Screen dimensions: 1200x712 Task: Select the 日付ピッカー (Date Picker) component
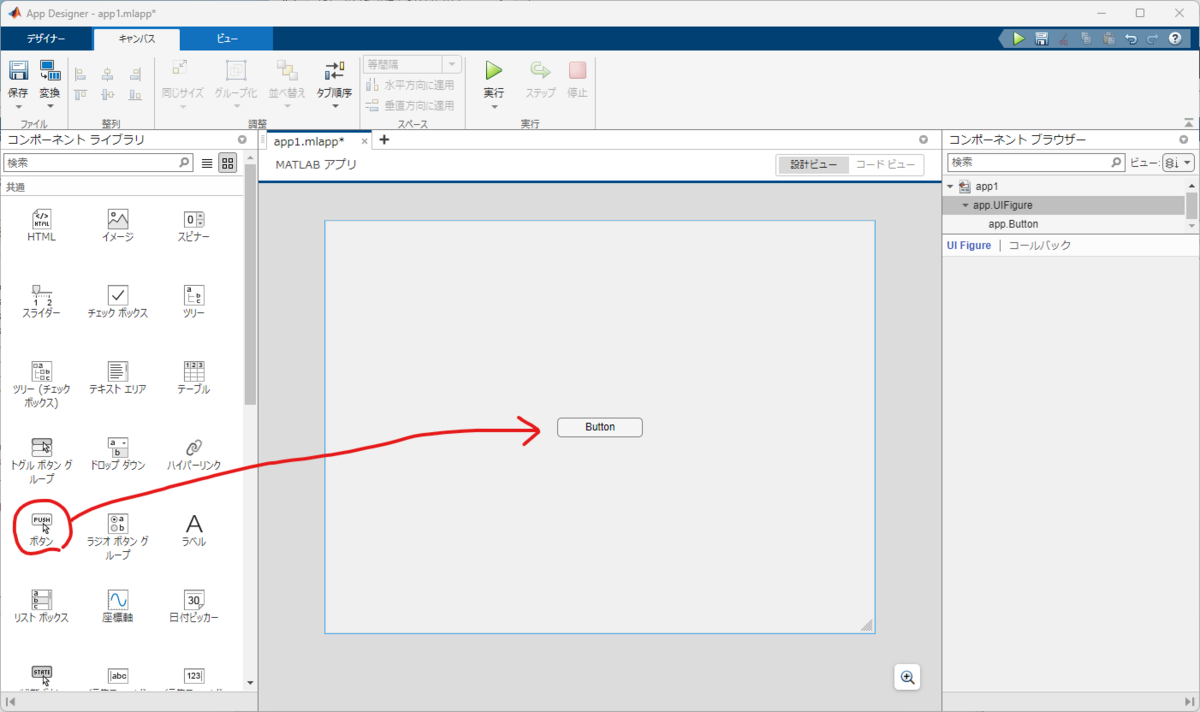(194, 606)
